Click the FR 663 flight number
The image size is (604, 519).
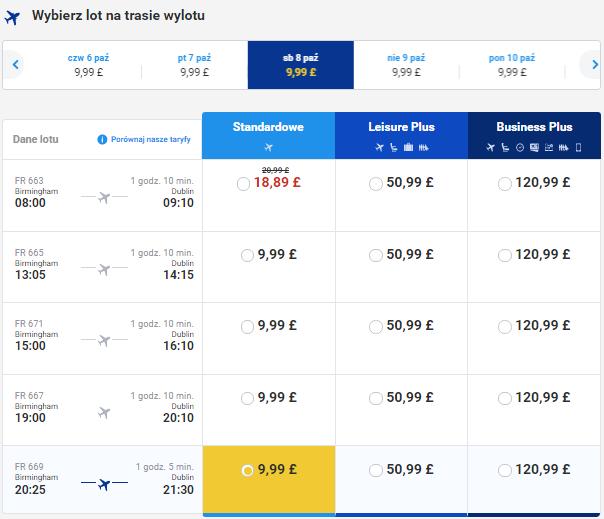[x=29, y=181]
